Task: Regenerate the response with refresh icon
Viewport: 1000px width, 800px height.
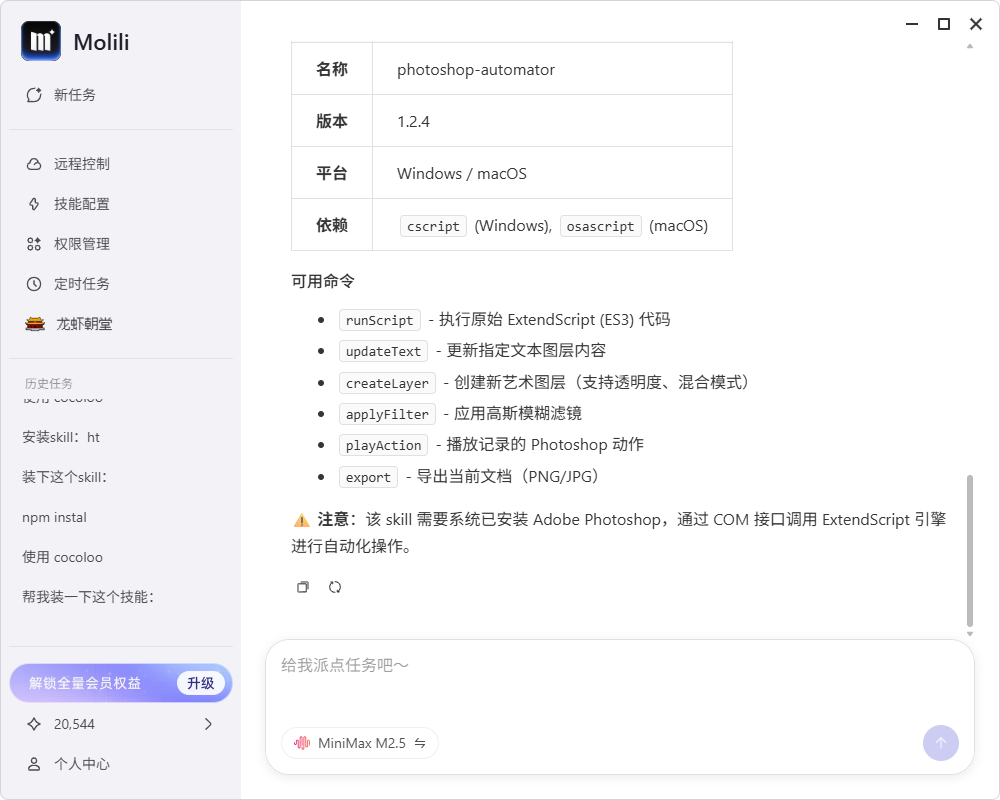Action: tap(335, 587)
